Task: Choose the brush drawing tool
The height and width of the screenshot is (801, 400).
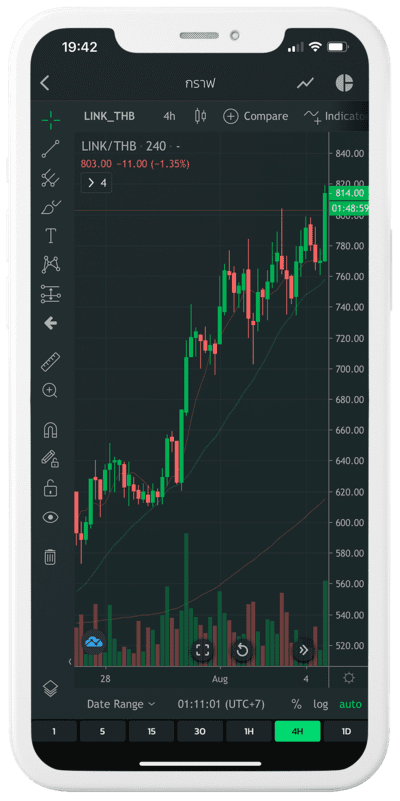Action: tap(50, 207)
